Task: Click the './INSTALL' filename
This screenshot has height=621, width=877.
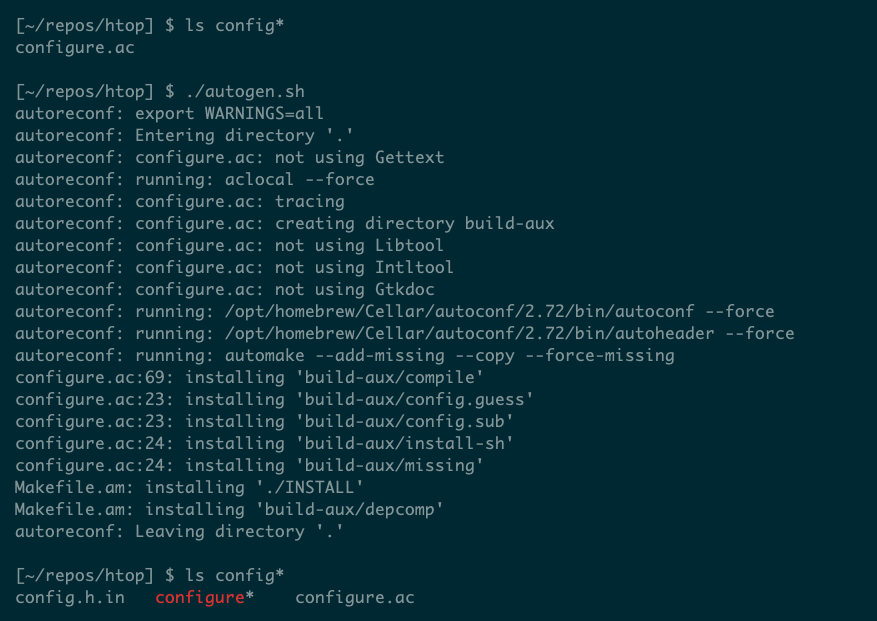Action: (304, 488)
